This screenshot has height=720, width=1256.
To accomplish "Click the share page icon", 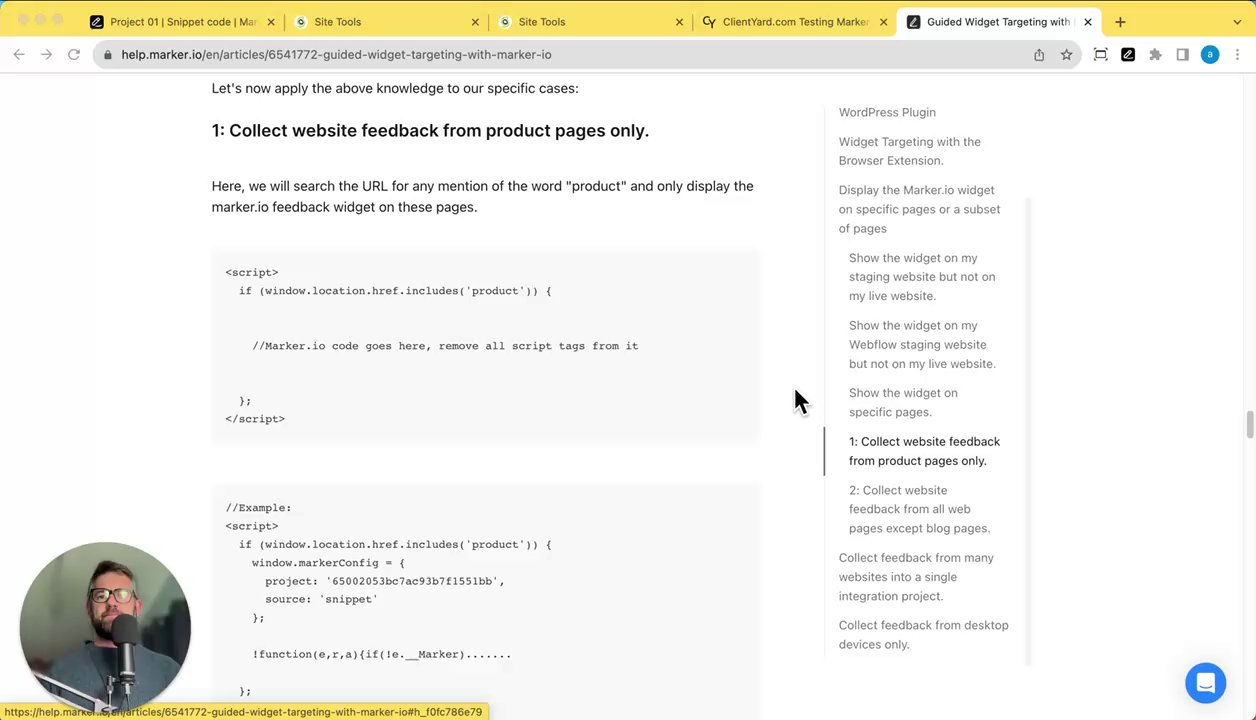I will pos(1039,55).
